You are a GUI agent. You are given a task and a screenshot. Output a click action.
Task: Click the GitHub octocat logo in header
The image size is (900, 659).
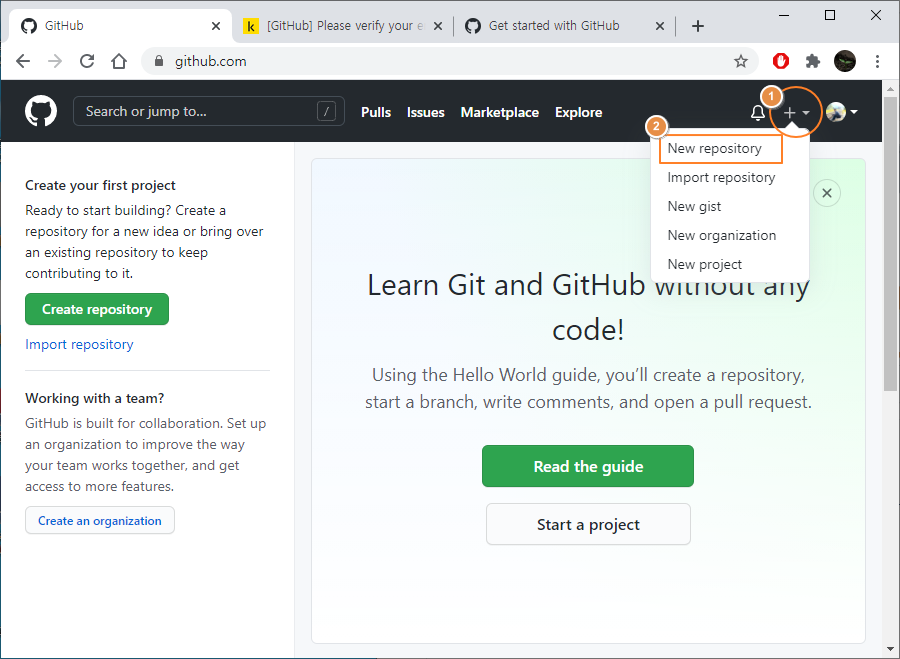click(41, 111)
